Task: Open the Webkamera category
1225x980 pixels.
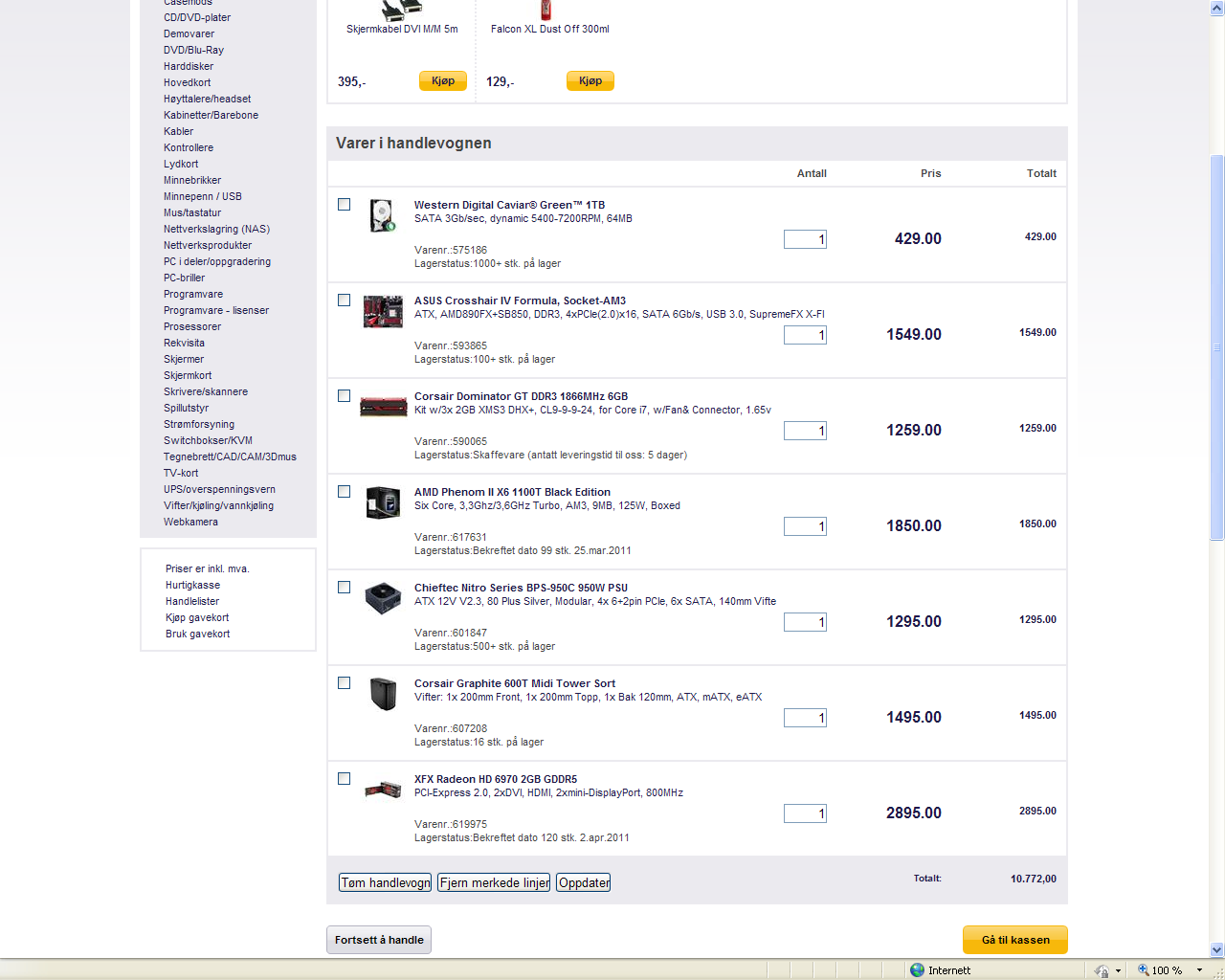Action: tap(190, 523)
